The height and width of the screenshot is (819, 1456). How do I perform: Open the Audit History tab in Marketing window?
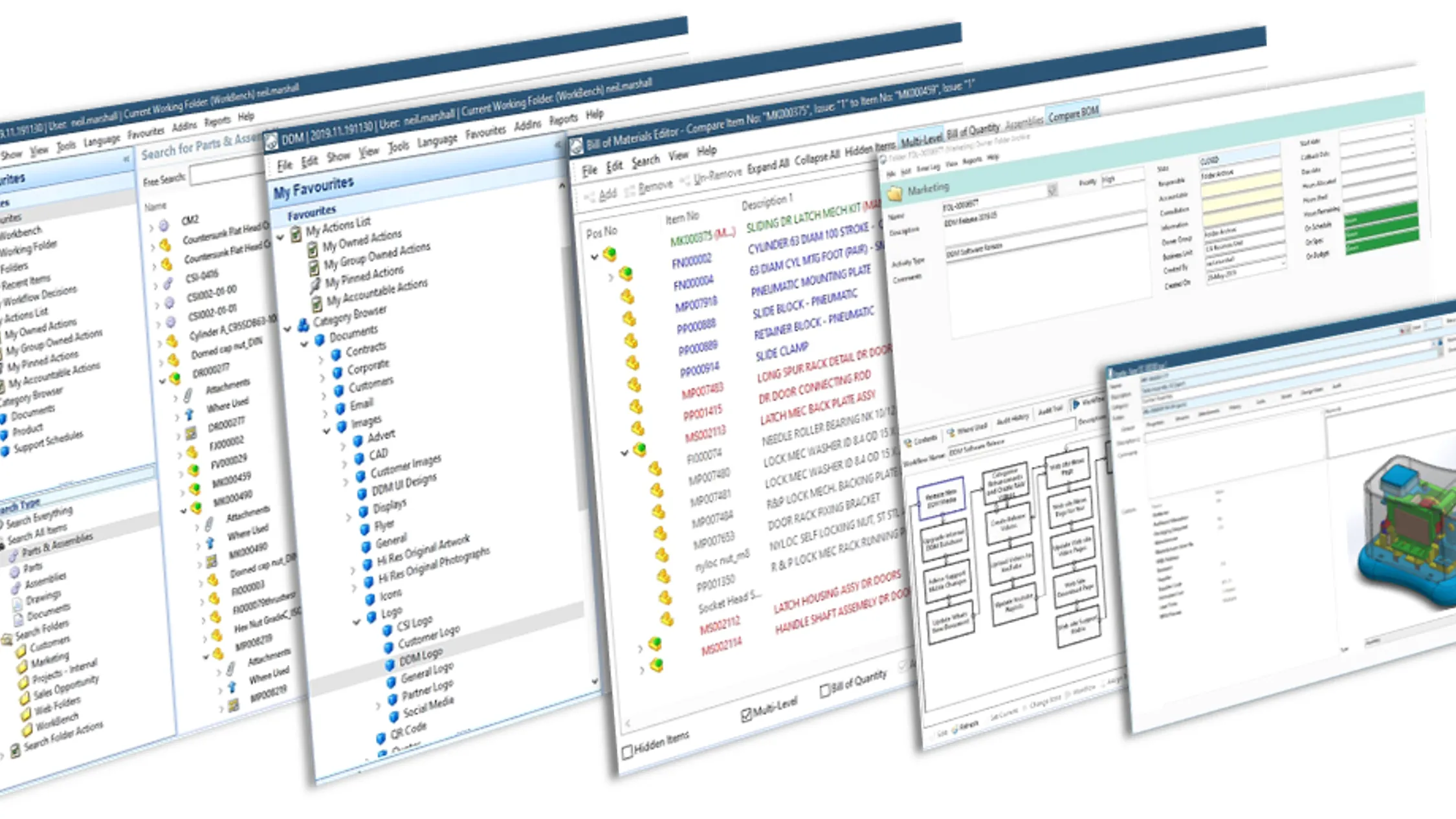pos(1013,420)
